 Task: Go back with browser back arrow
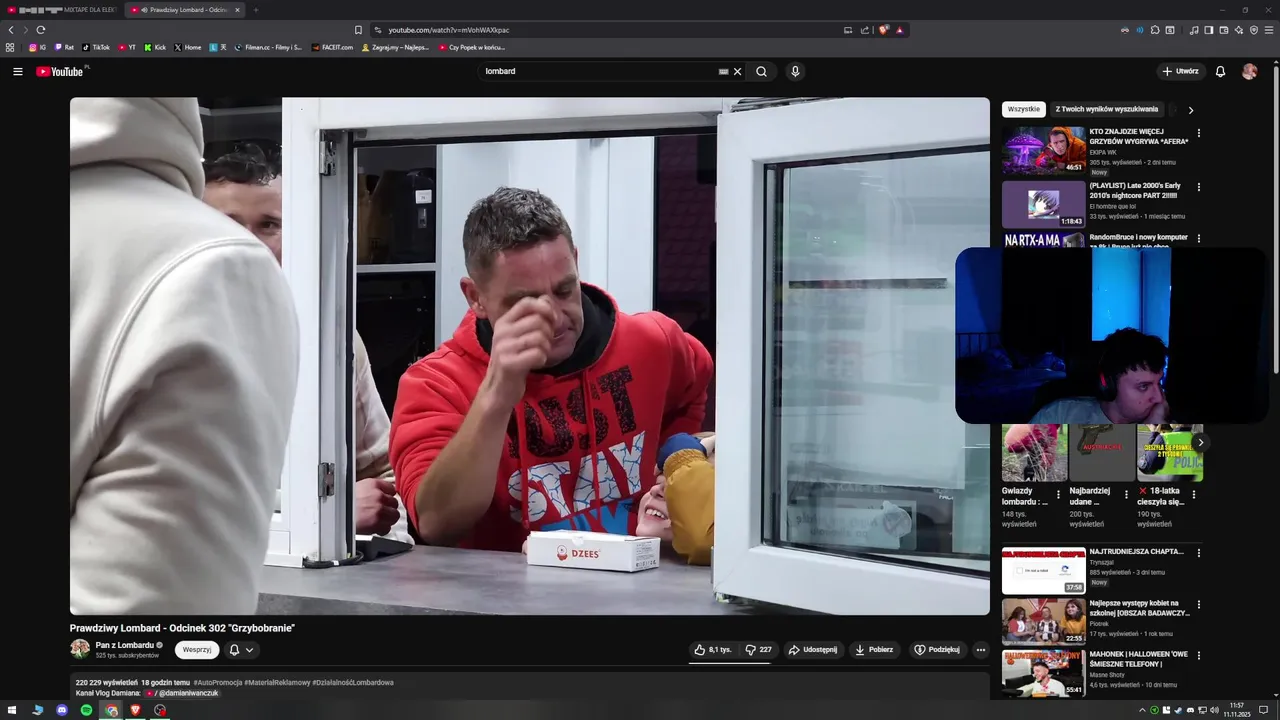pos(11,30)
